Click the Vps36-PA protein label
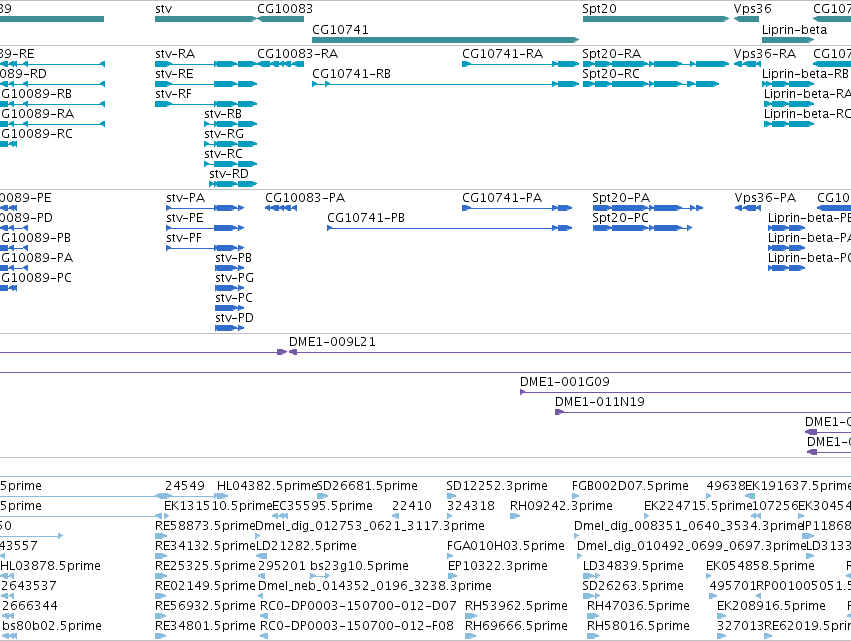 tap(765, 198)
